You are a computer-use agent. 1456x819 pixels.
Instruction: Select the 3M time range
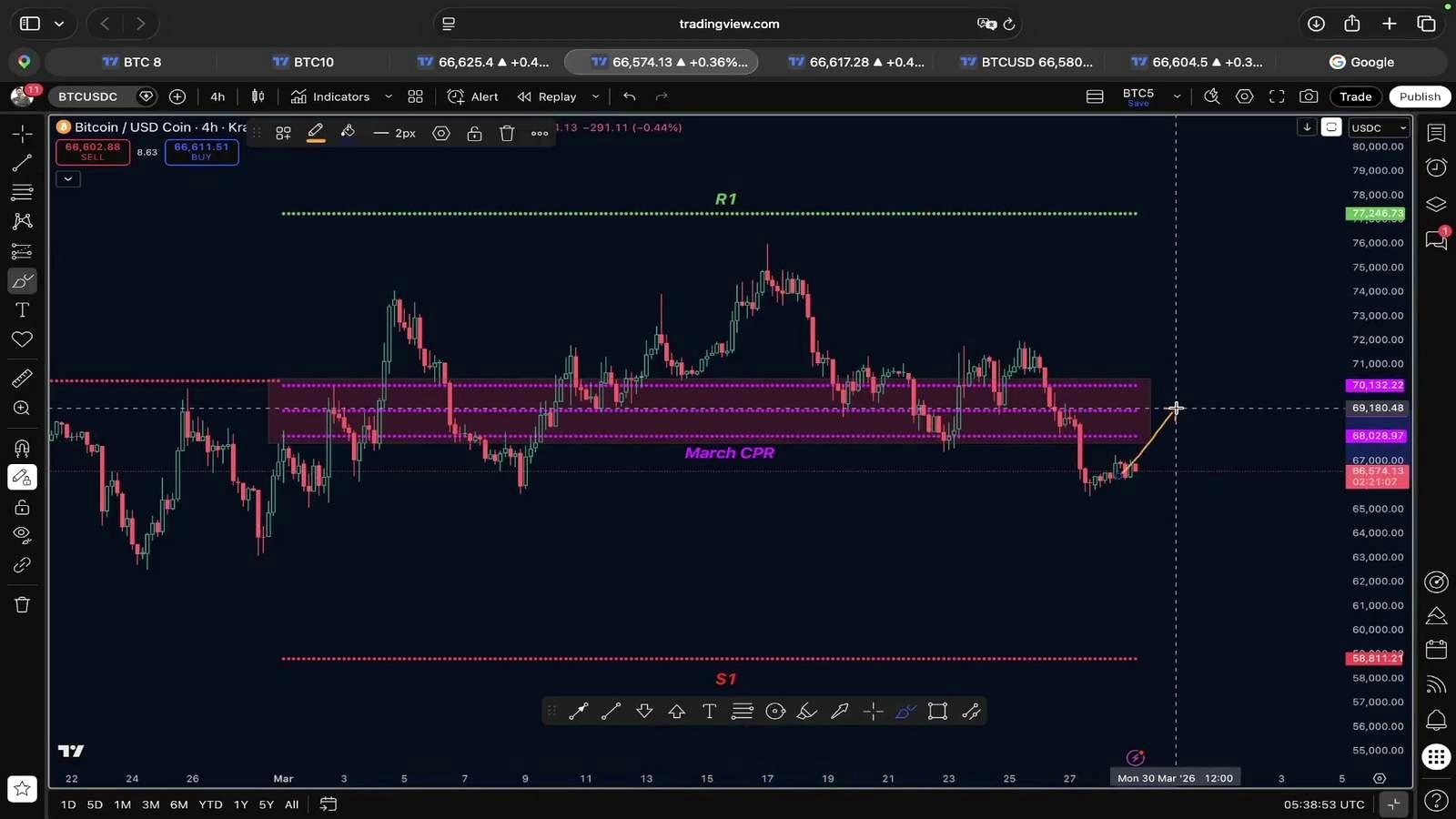[x=151, y=804]
